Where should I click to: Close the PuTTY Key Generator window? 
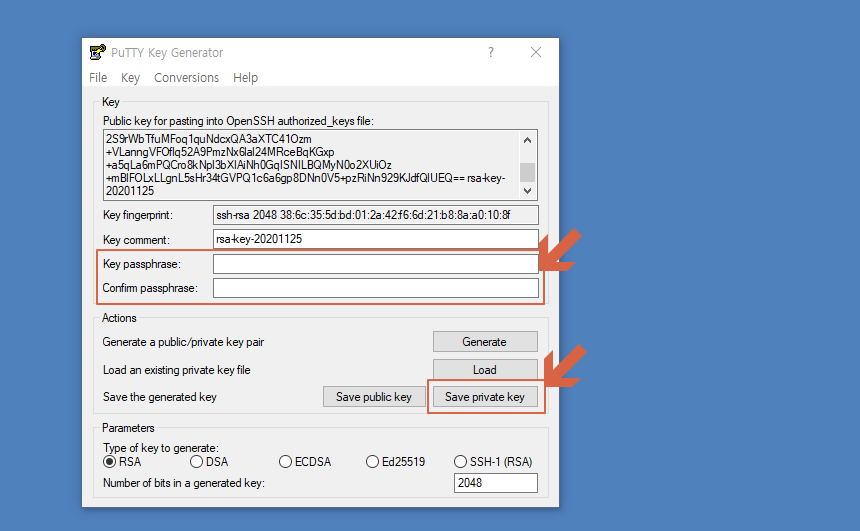[536, 52]
